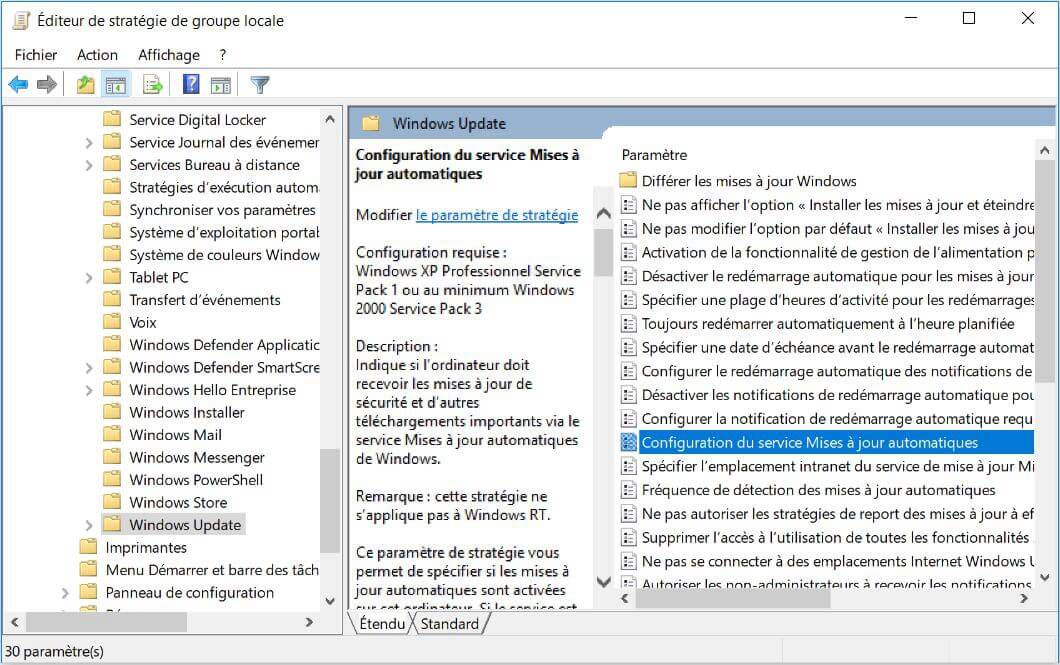
Task: Toggle the action pane toolbar icon
Action: click(x=220, y=85)
